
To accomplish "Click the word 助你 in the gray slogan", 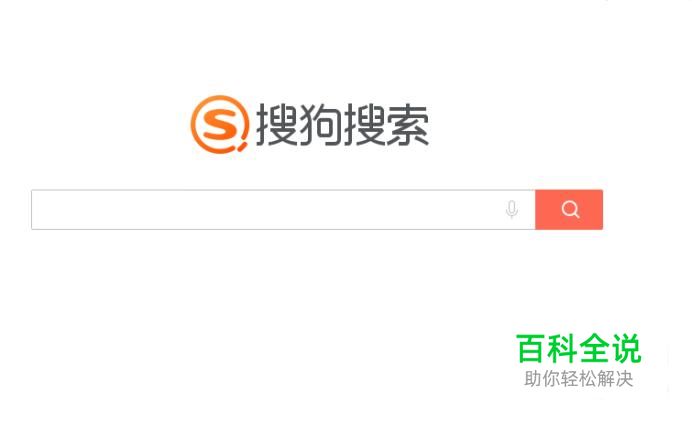I will [x=542, y=379].
